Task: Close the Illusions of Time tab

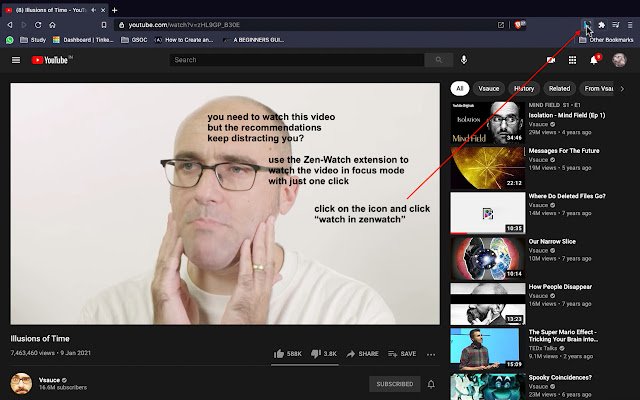Action: coord(103,10)
